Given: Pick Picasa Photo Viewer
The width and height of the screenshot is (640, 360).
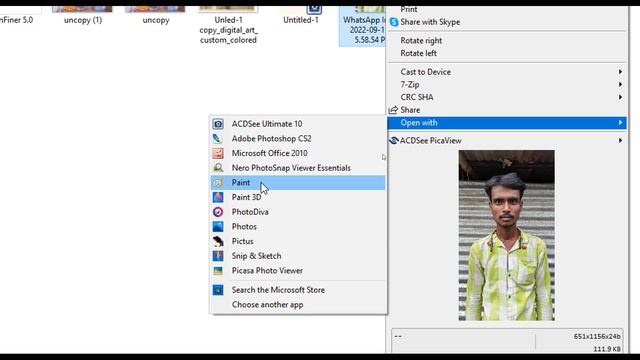Looking at the screenshot, I should pyautogui.click(x=298, y=271).
